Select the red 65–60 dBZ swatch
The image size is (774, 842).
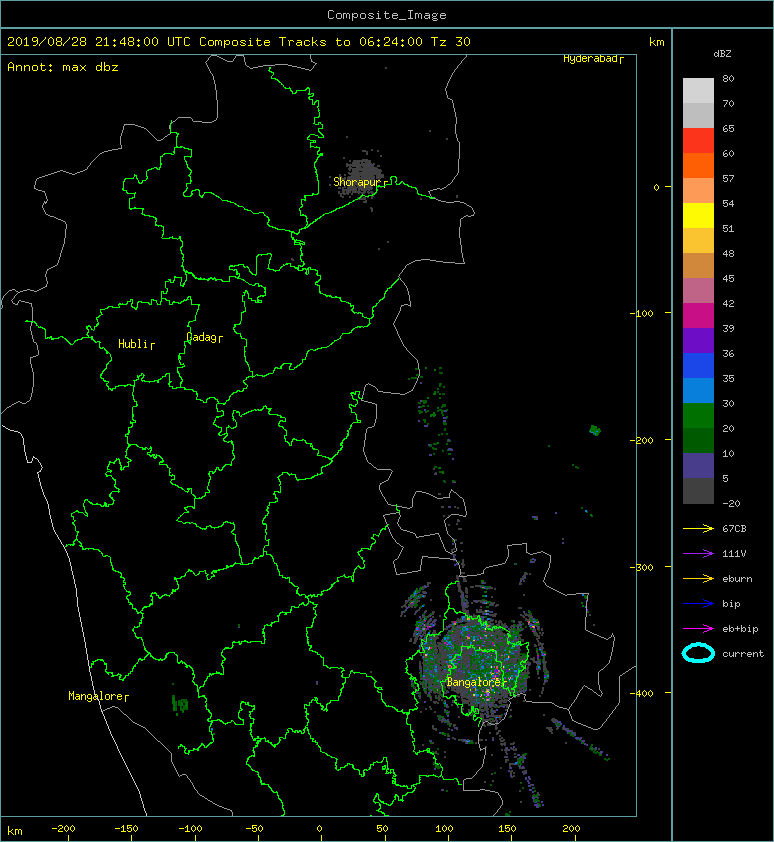click(x=698, y=141)
